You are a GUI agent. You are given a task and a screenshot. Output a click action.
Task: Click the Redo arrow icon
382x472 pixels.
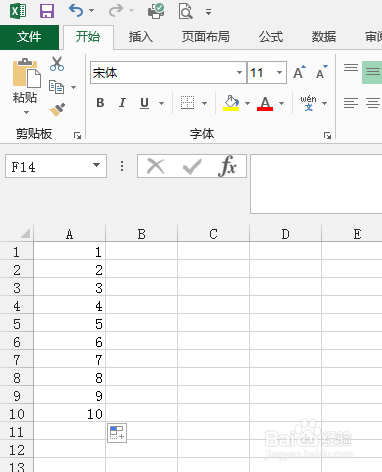(116, 11)
